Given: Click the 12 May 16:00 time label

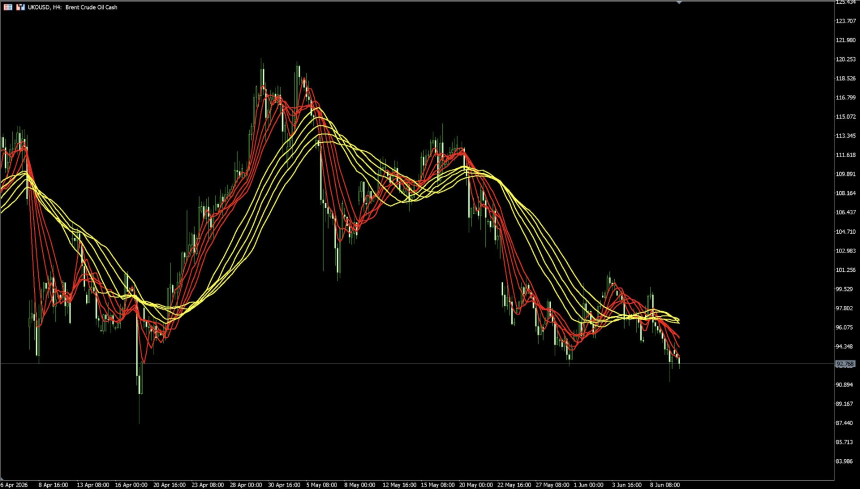Looking at the screenshot, I should (x=398, y=485).
